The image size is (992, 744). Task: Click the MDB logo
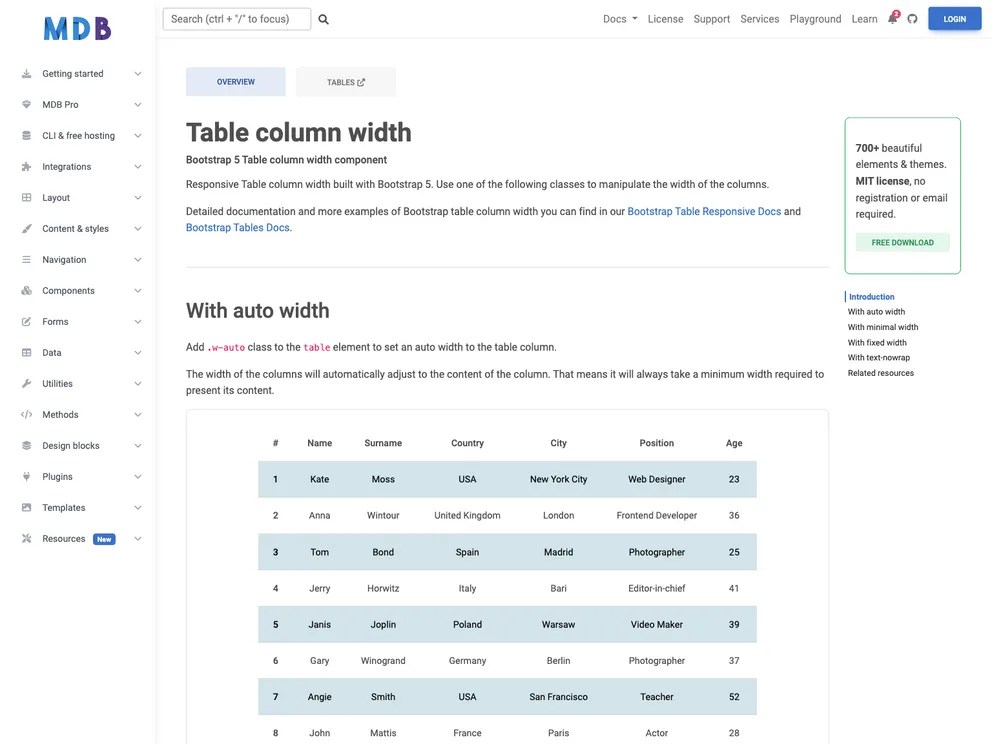75,27
